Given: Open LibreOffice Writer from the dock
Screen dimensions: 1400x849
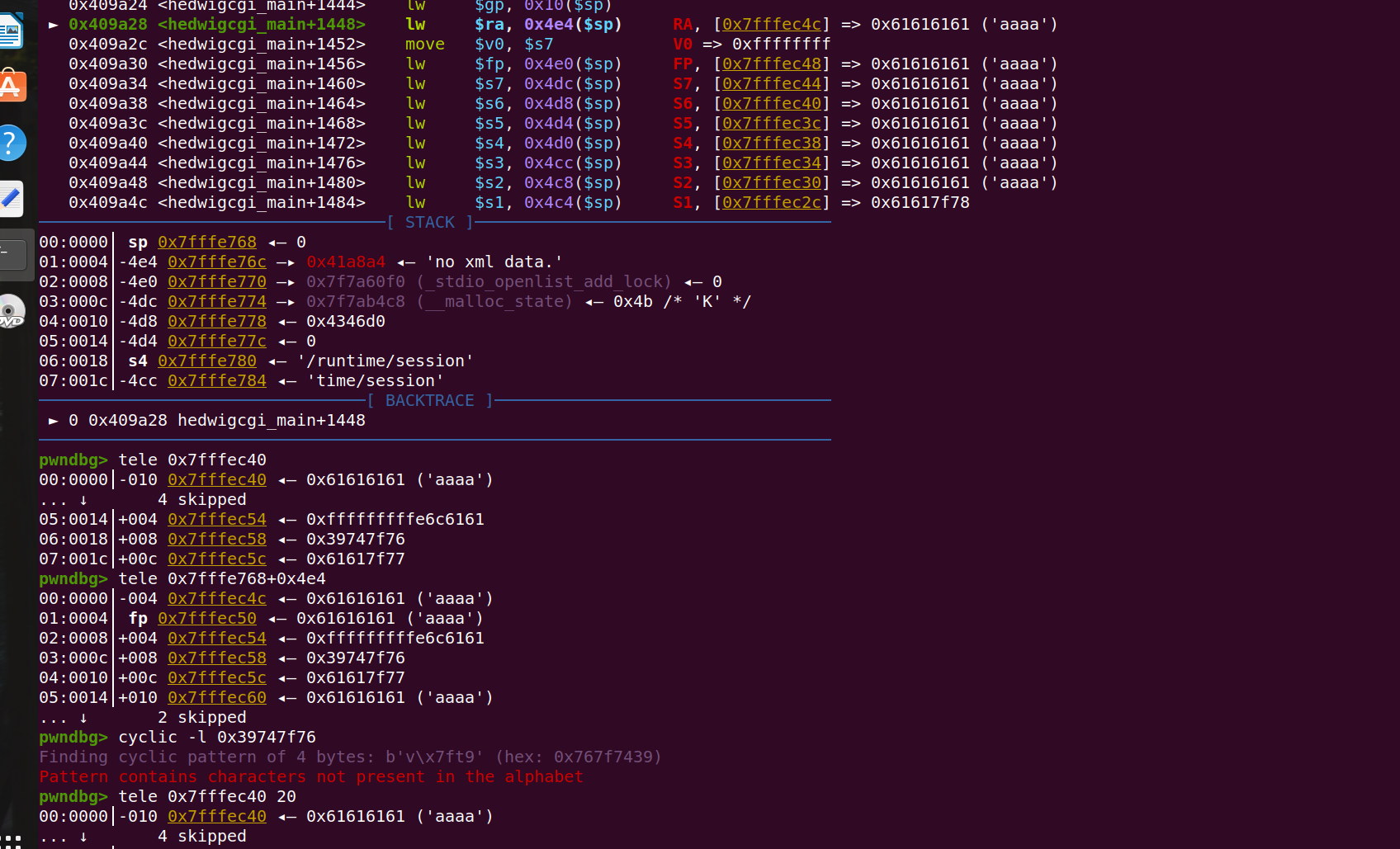Looking at the screenshot, I should pos(11,31).
